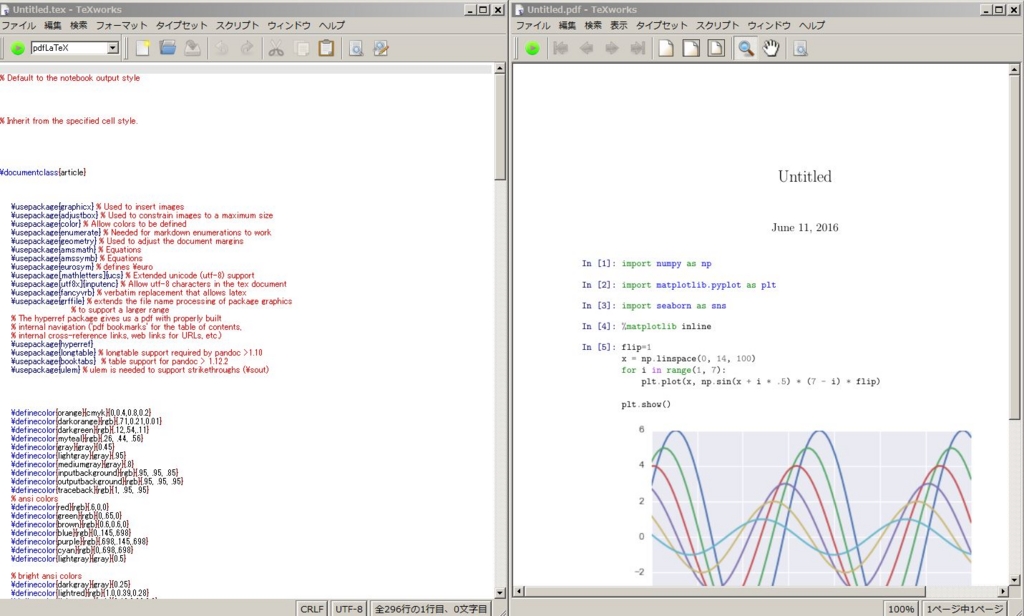Viewport: 1024px width, 616px height.
Task: Click green typeset button in PDF window
Action: click(532, 48)
